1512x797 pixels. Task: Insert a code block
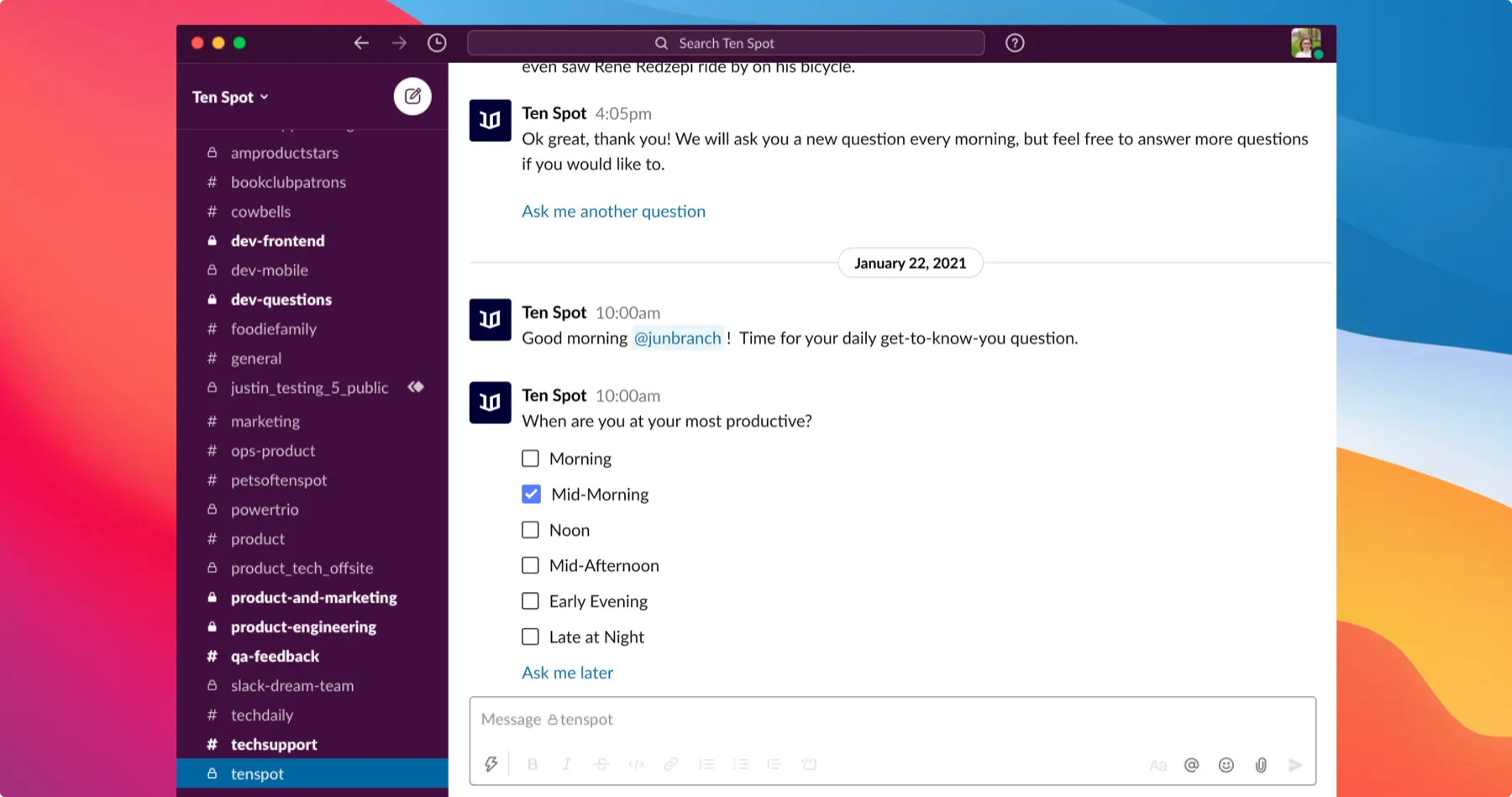809,764
